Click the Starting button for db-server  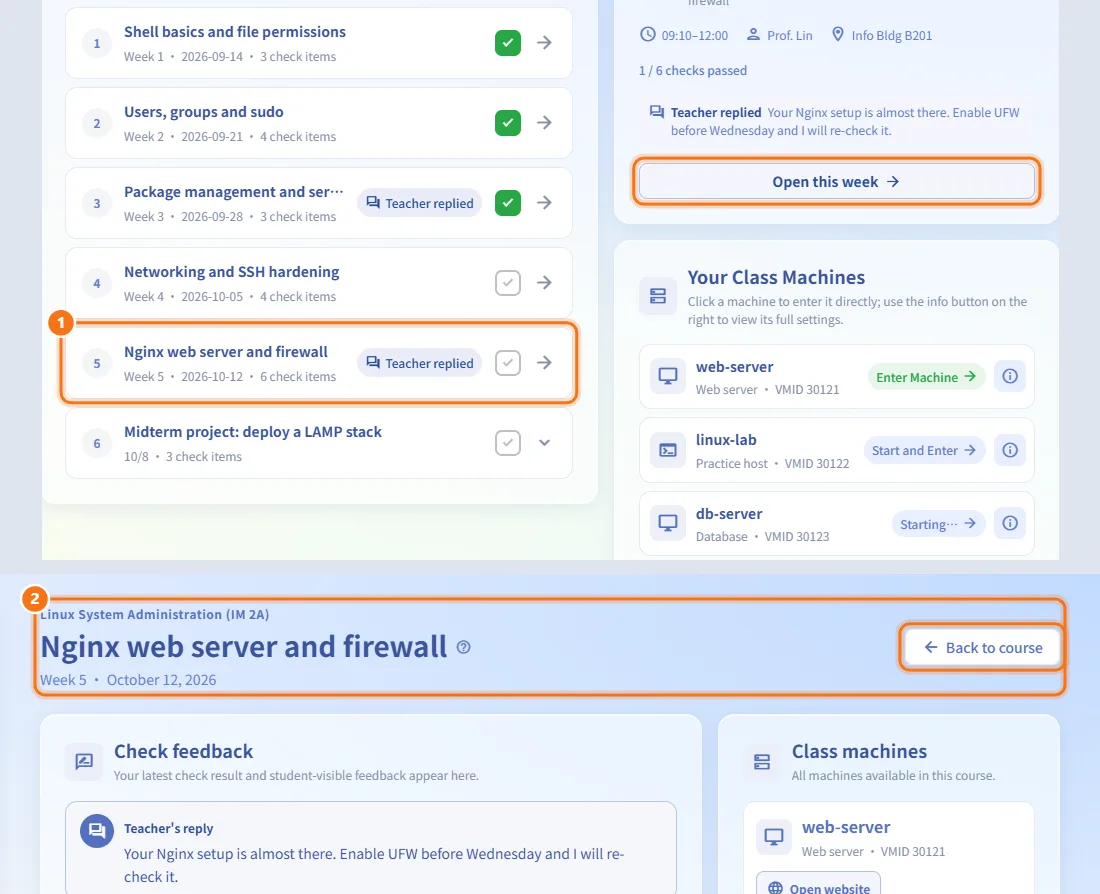[938, 523]
